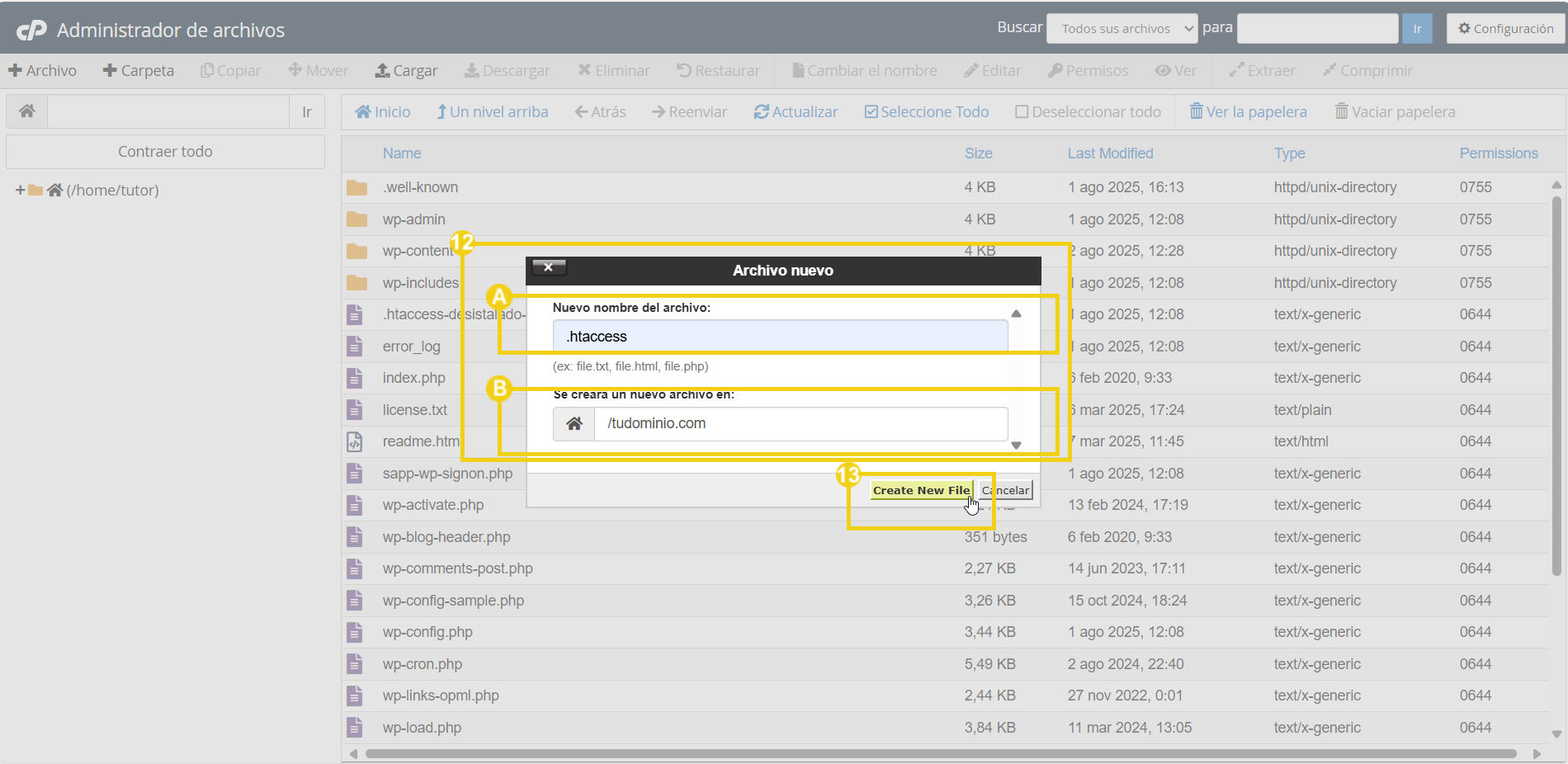
Task: Sort by the Type column header
Action: 1290,153
